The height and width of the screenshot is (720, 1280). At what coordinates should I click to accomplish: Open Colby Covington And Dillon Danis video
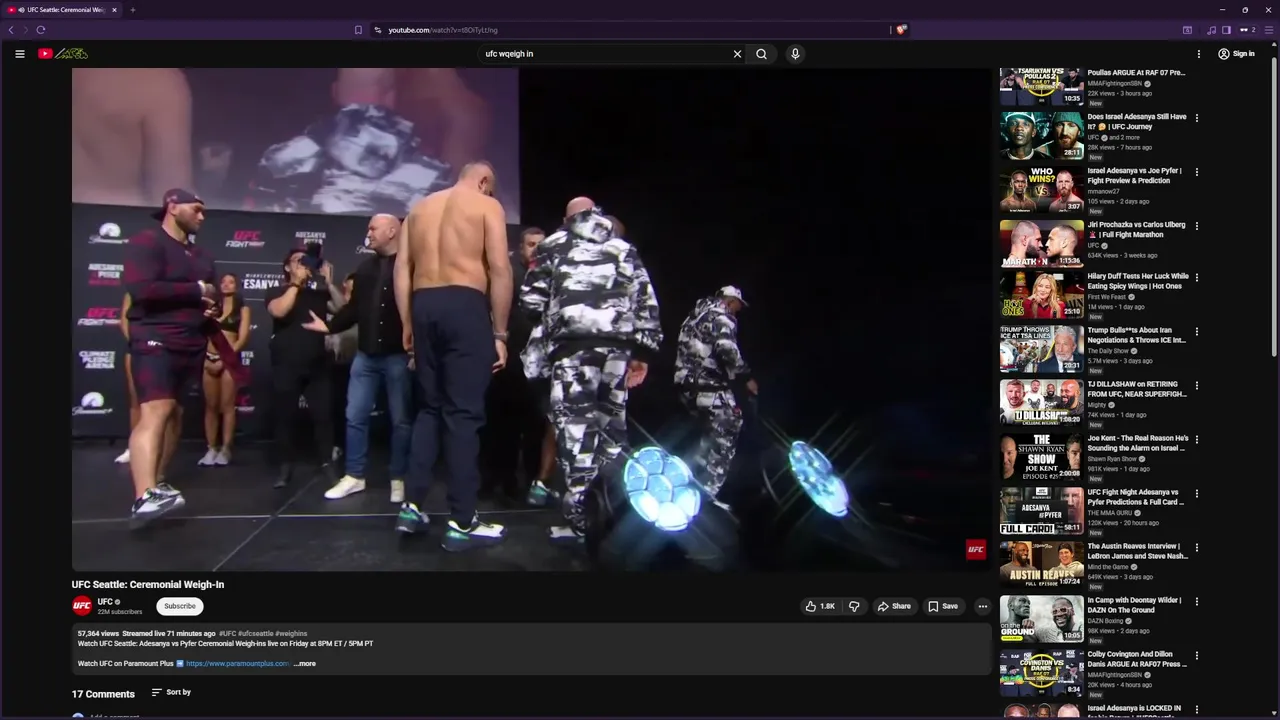pyautogui.click(x=1137, y=659)
